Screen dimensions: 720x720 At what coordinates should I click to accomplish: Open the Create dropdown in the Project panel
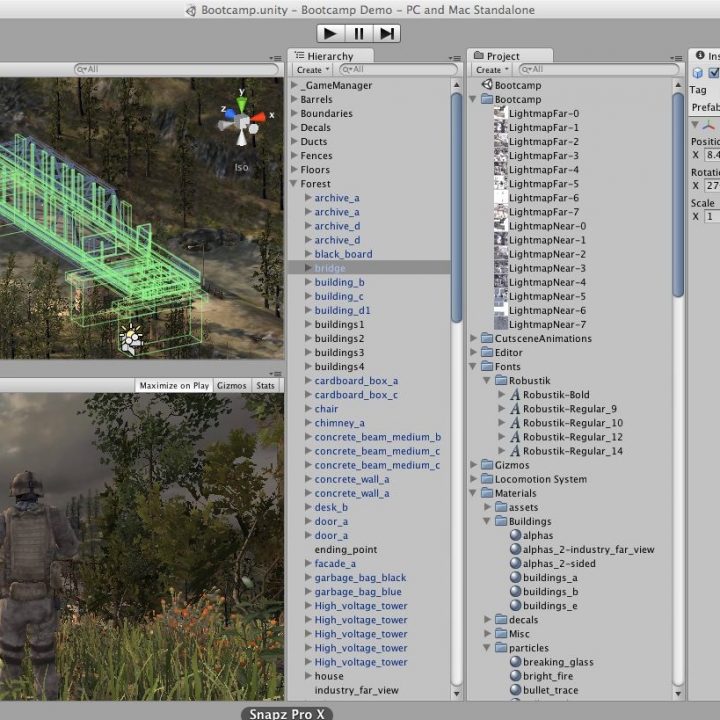click(x=492, y=70)
